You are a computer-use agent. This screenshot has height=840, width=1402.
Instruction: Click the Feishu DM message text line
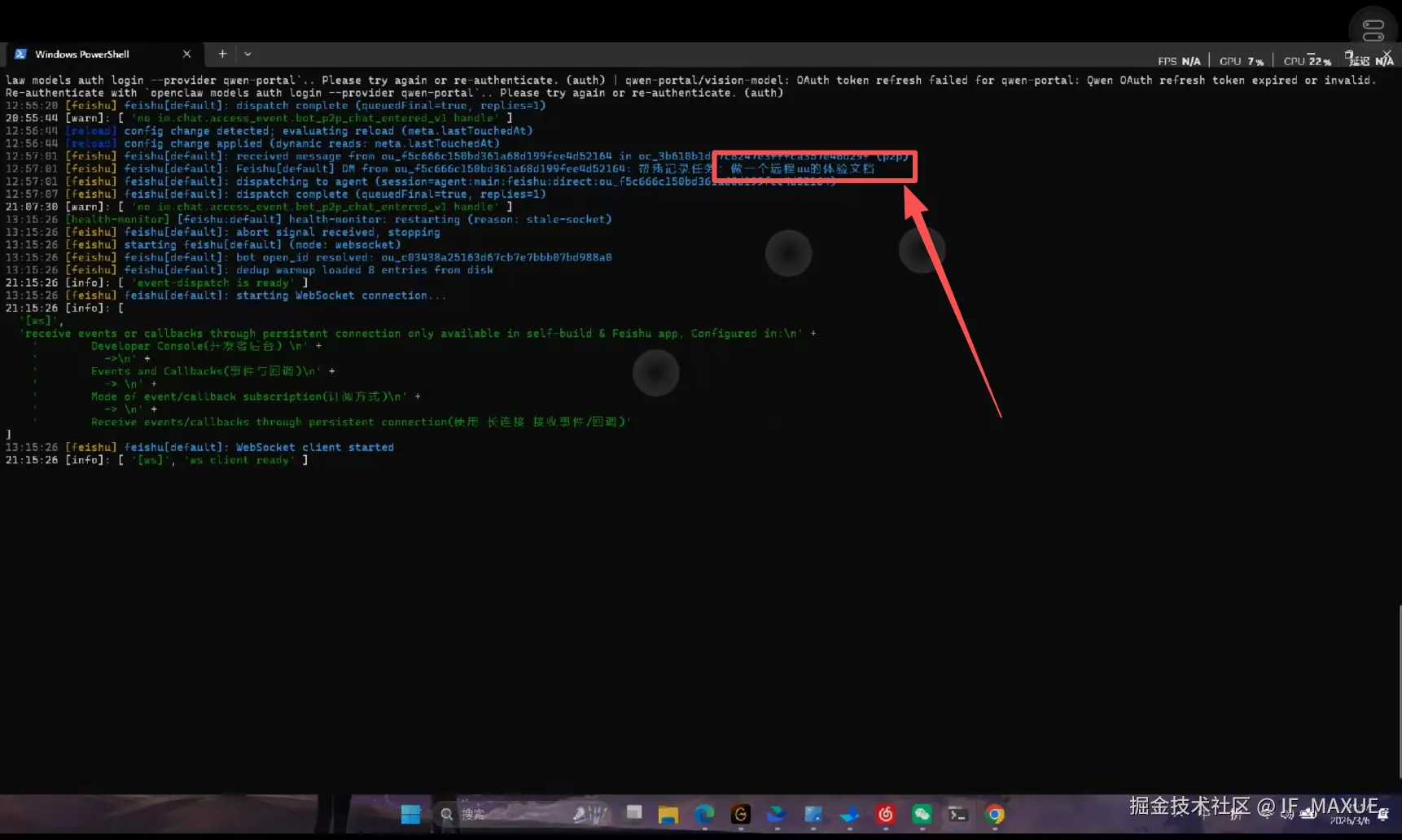(x=440, y=169)
